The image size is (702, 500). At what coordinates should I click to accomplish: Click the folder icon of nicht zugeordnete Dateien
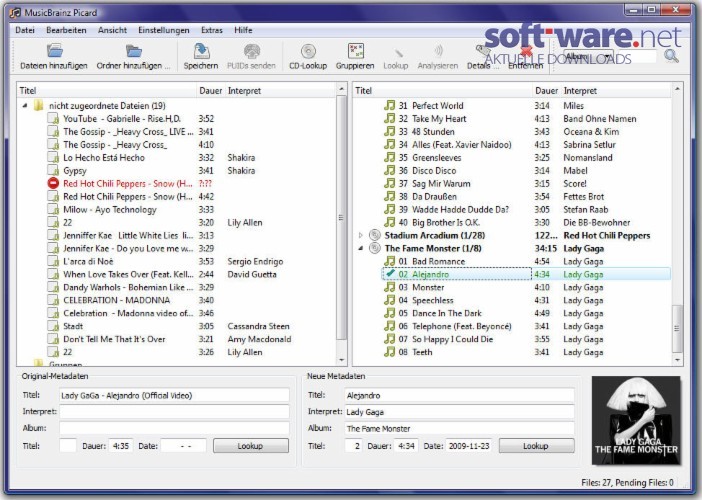[x=39, y=106]
